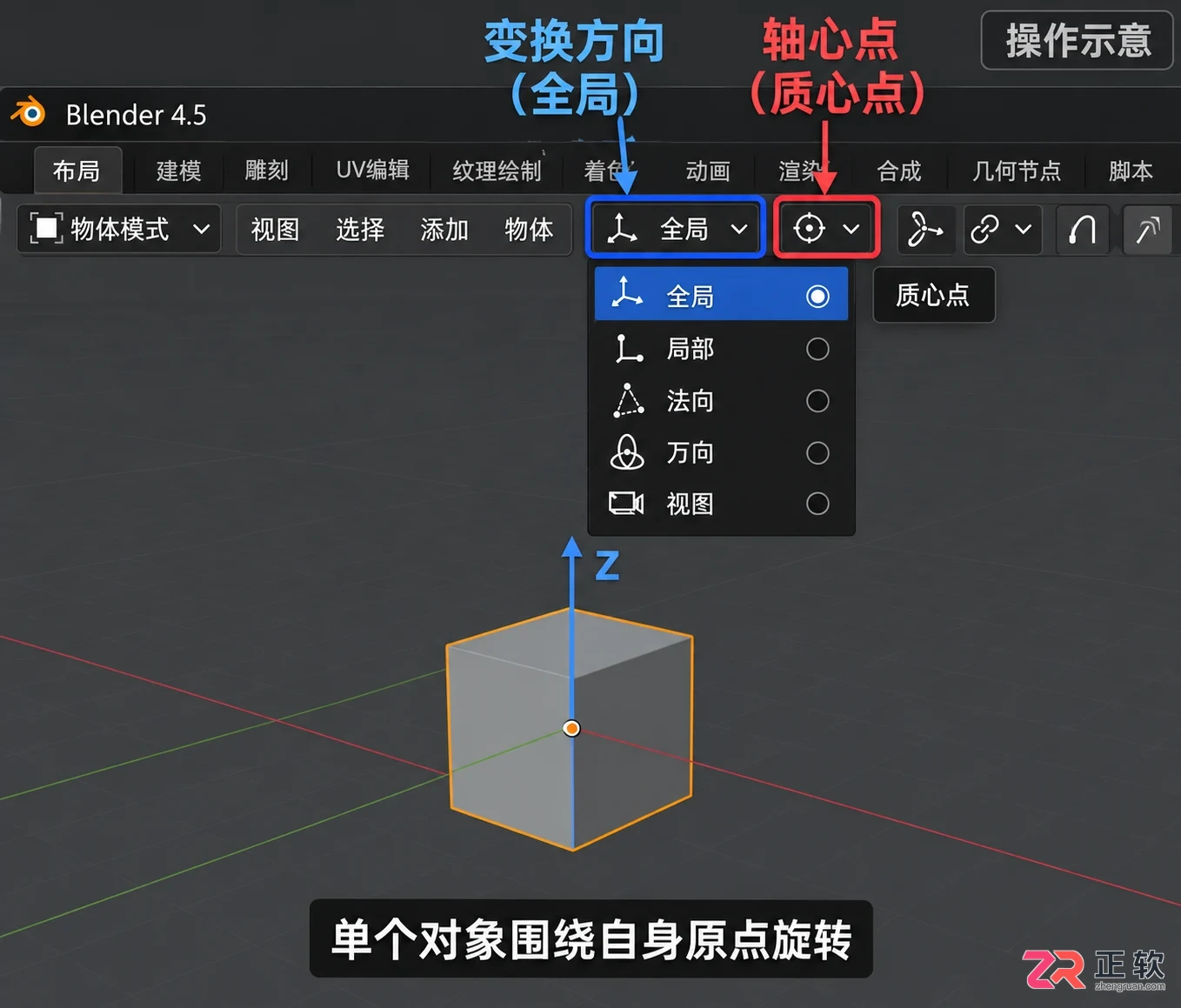
Task: Open the 全局 transform orientation dropdown
Action: (x=676, y=229)
